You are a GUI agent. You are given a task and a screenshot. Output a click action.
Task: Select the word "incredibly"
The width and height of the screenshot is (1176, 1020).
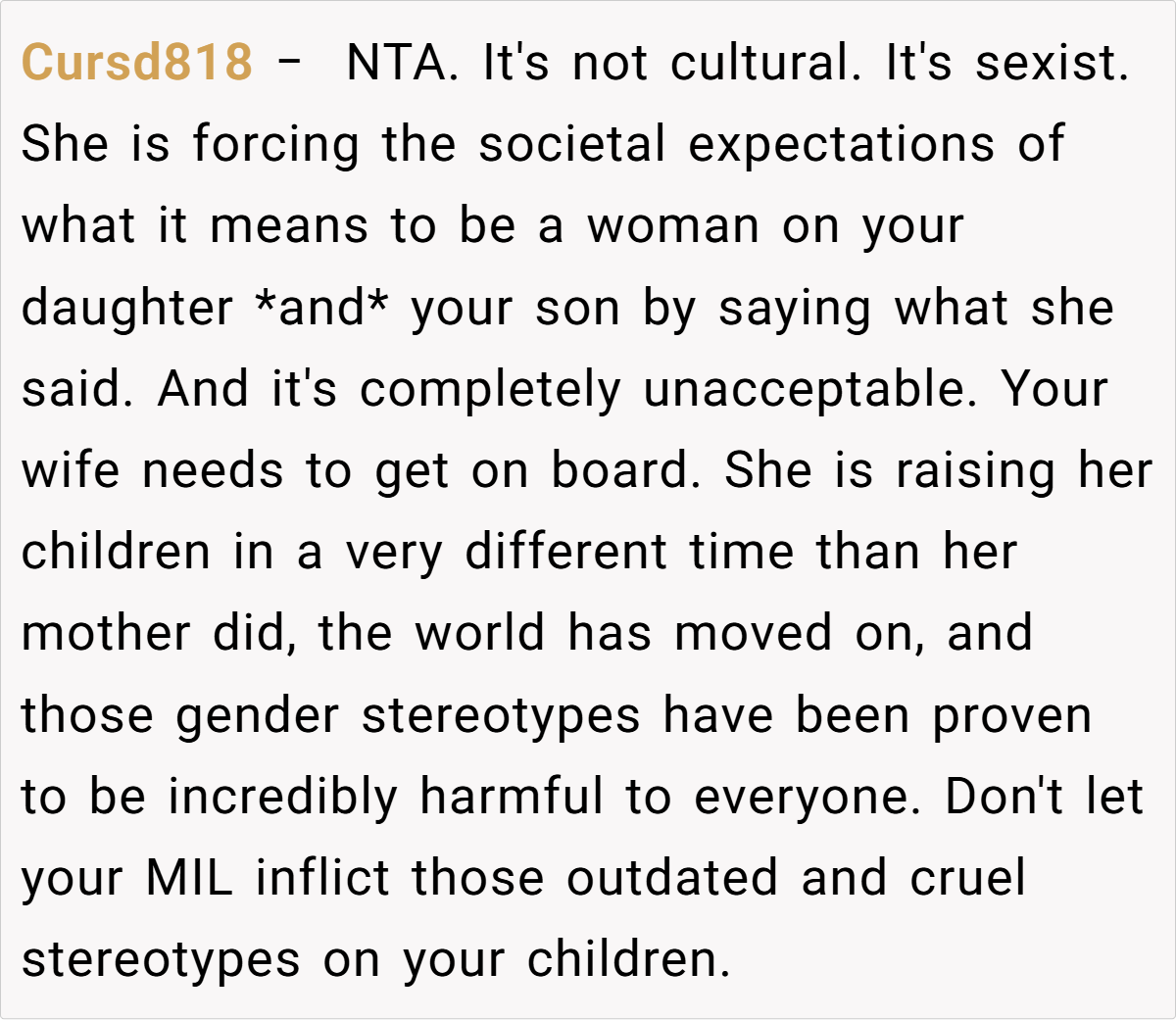click(x=282, y=797)
